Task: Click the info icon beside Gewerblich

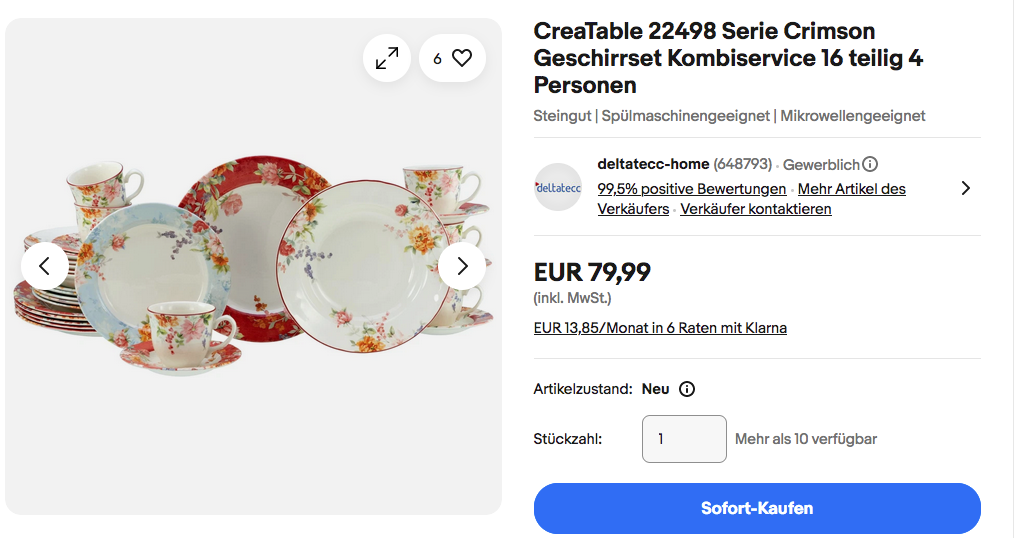Action: coord(870,164)
